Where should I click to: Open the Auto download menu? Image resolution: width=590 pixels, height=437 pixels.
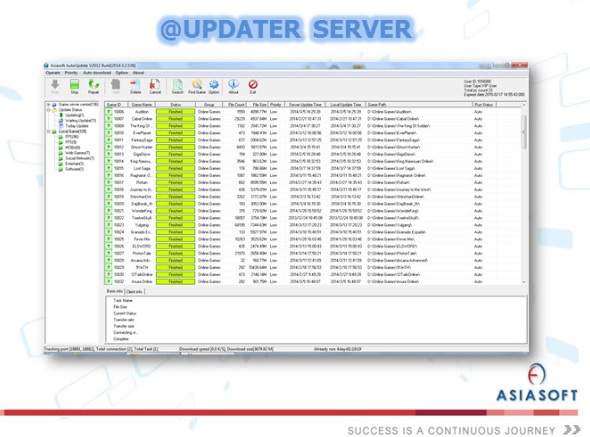97,73
